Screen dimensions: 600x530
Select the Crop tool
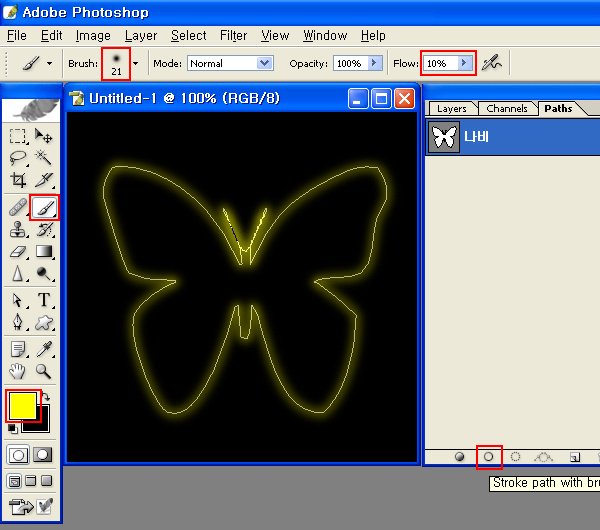click(18, 180)
